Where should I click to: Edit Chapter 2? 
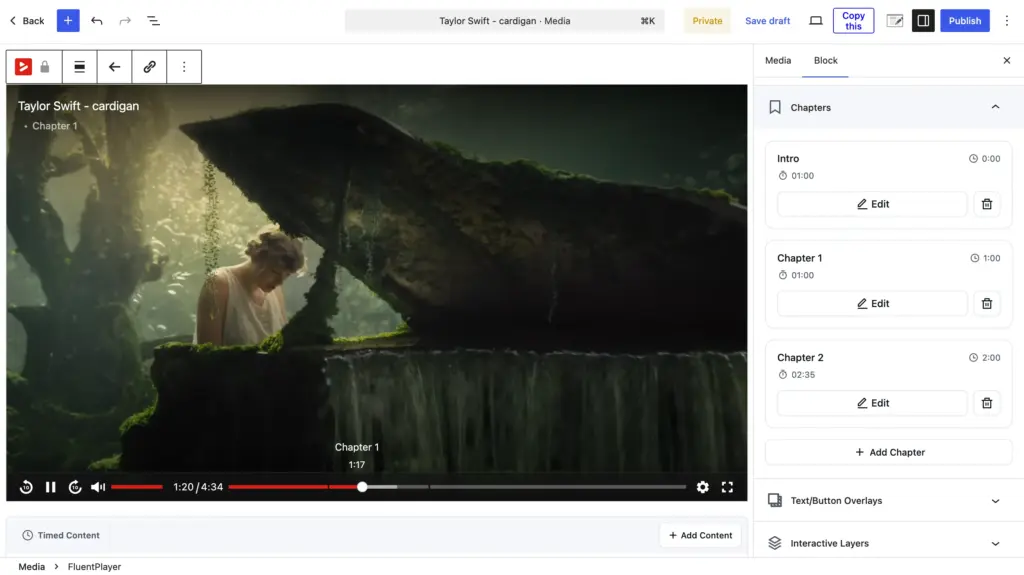(x=872, y=403)
